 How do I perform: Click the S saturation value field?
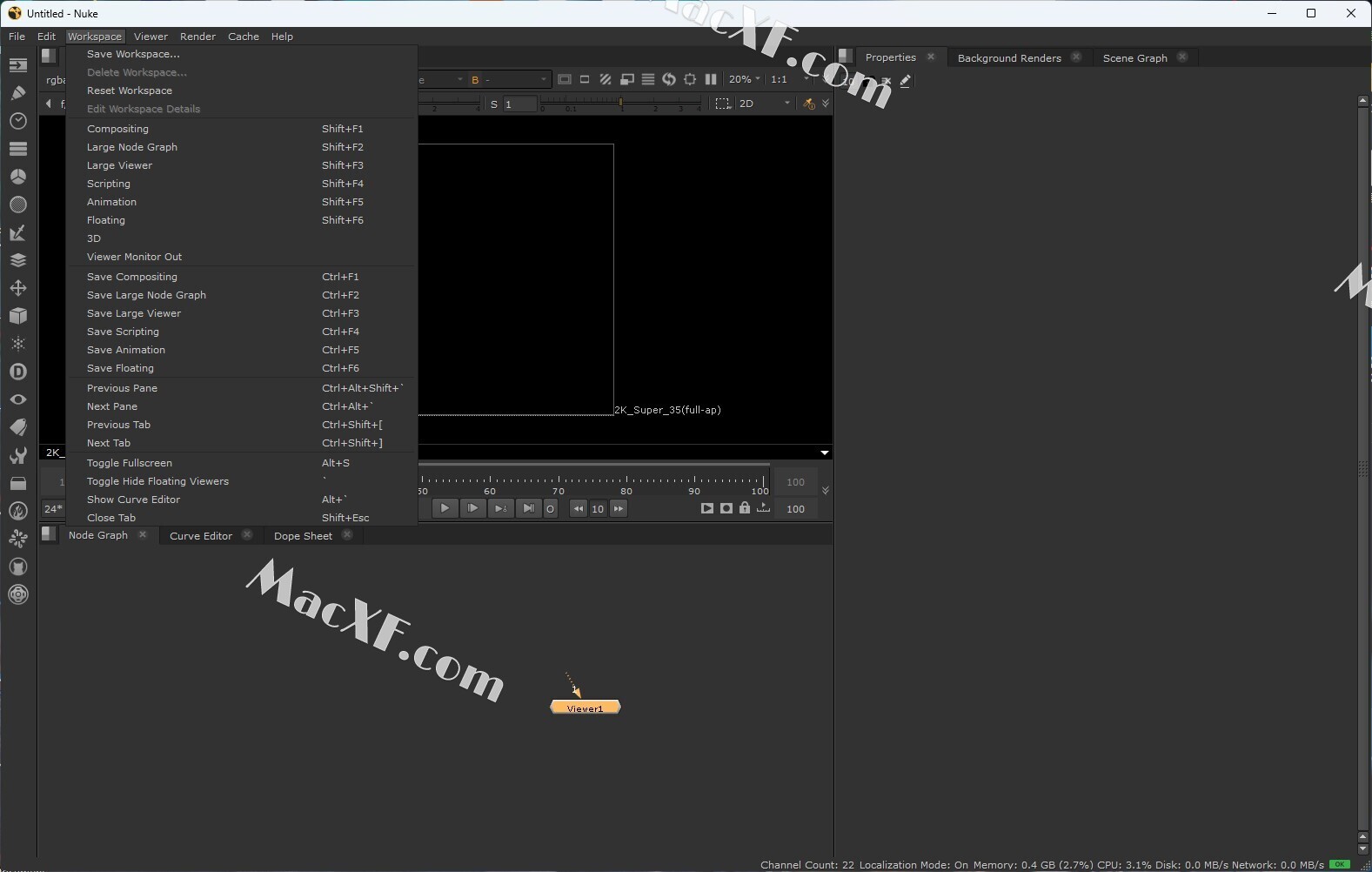(x=519, y=104)
